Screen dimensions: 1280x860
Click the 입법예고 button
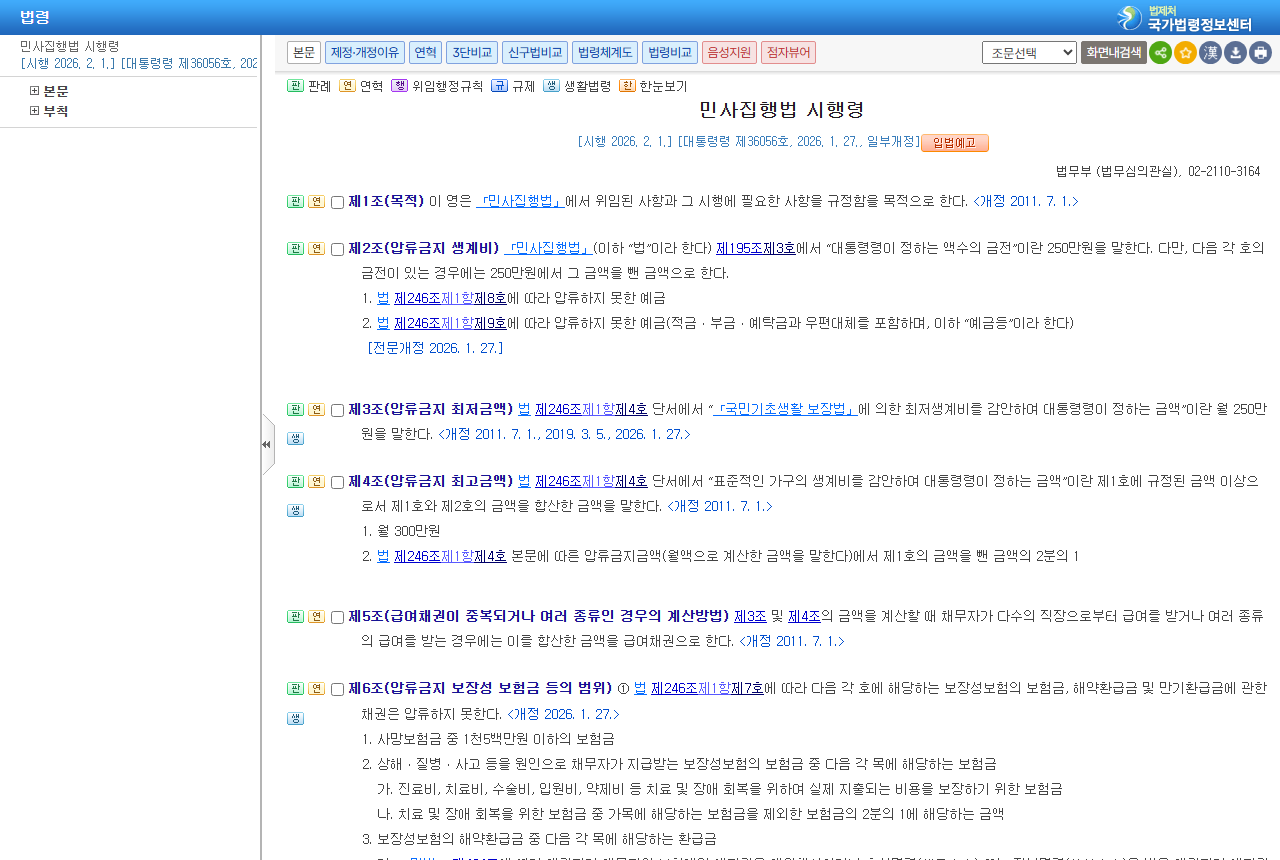955,143
